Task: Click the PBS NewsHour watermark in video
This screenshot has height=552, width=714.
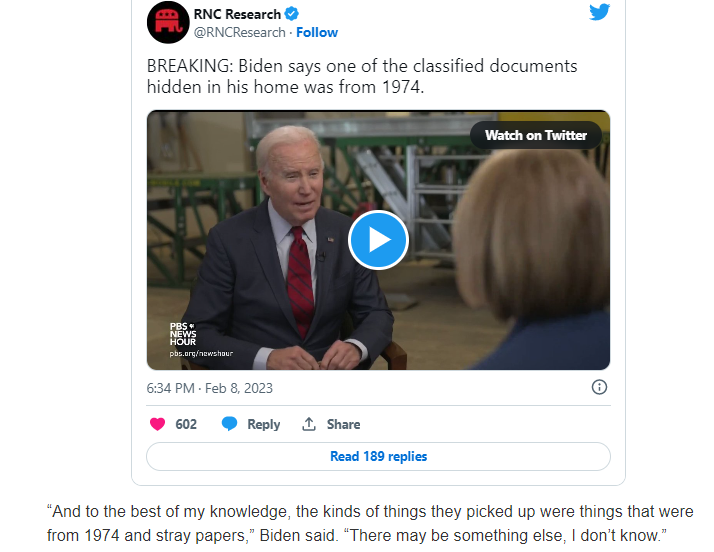Action: pyautogui.click(x=183, y=334)
